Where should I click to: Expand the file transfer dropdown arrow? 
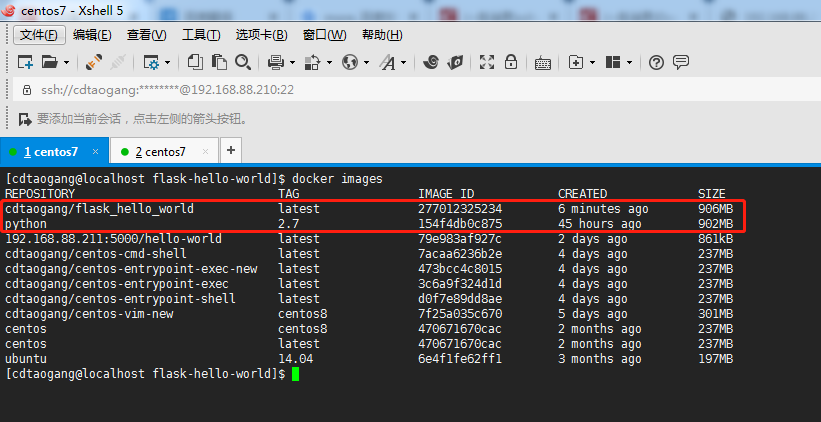tap(329, 63)
